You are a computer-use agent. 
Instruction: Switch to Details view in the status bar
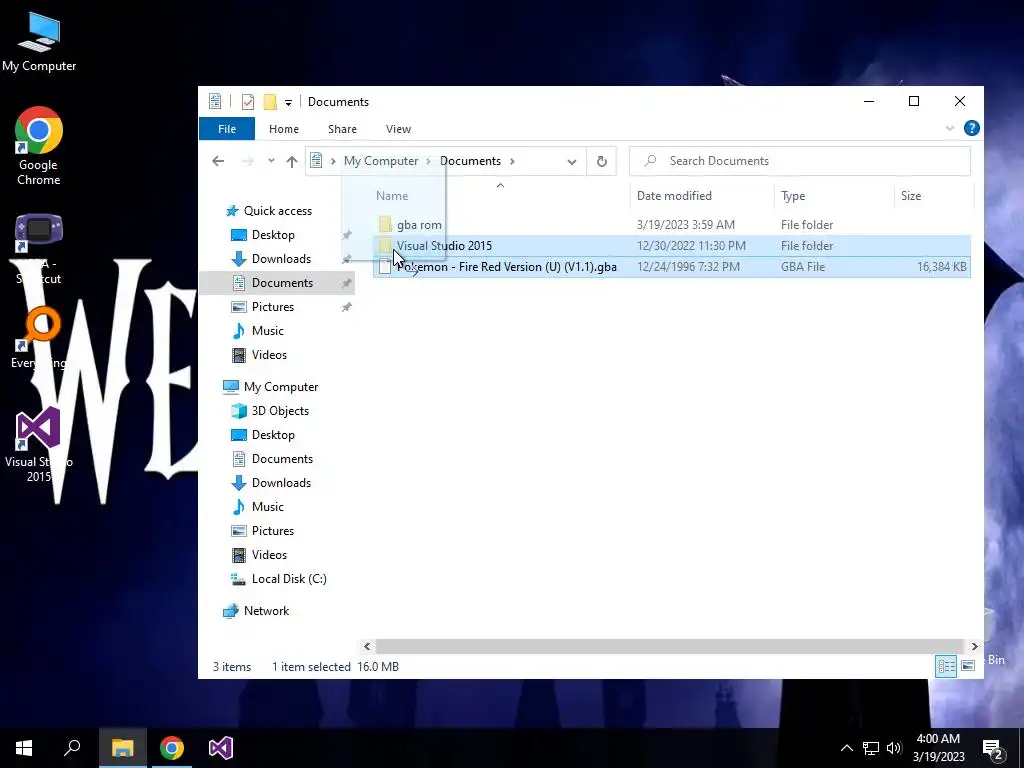tap(946, 666)
